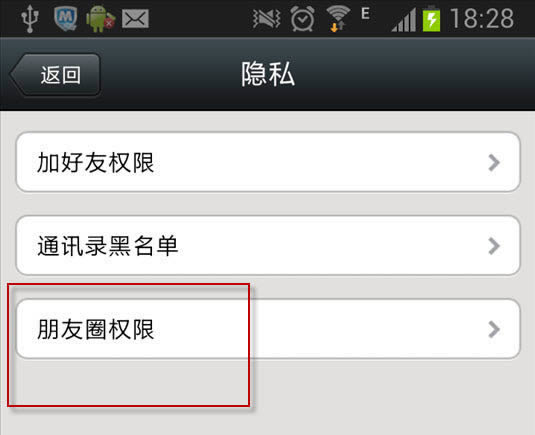The image size is (535, 435).
Task: Open 加好友权限 settings row
Action: point(268,162)
